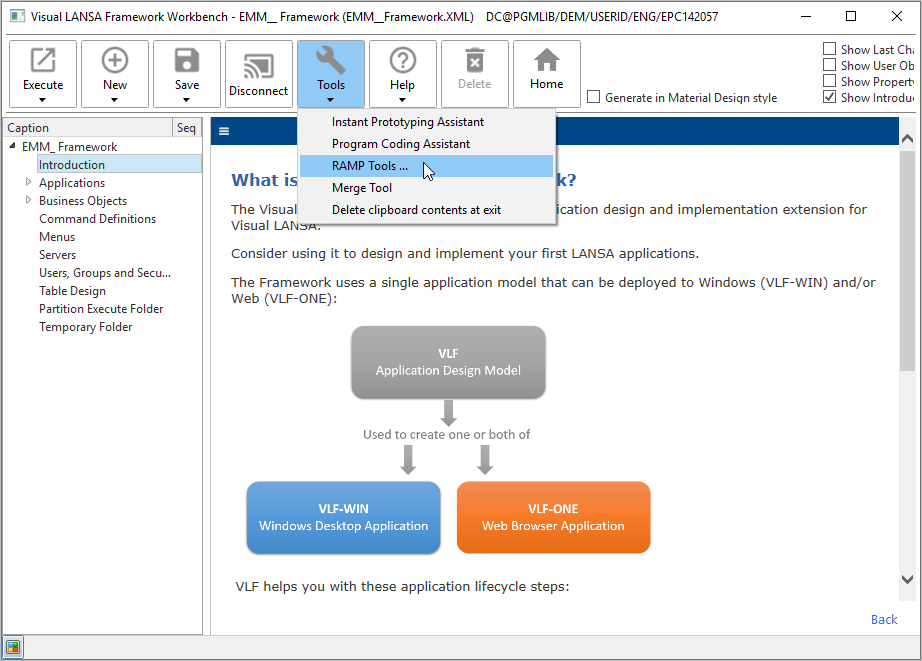
Task: Toggle Show Property checkbox
Action: pyautogui.click(x=829, y=81)
